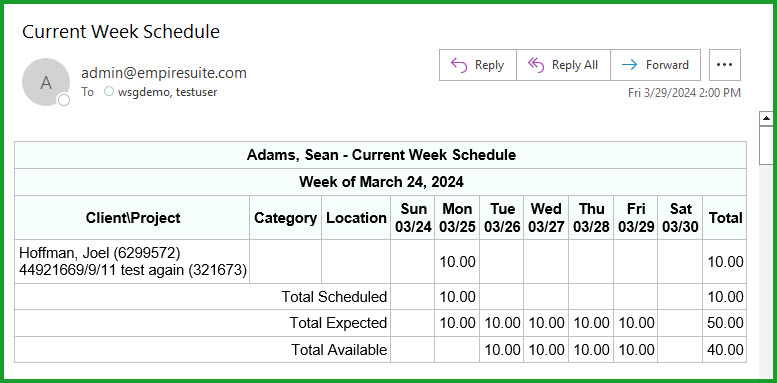Click the Client\Project column header
Image resolution: width=777 pixels, height=383 pixels.
[132, 218]
